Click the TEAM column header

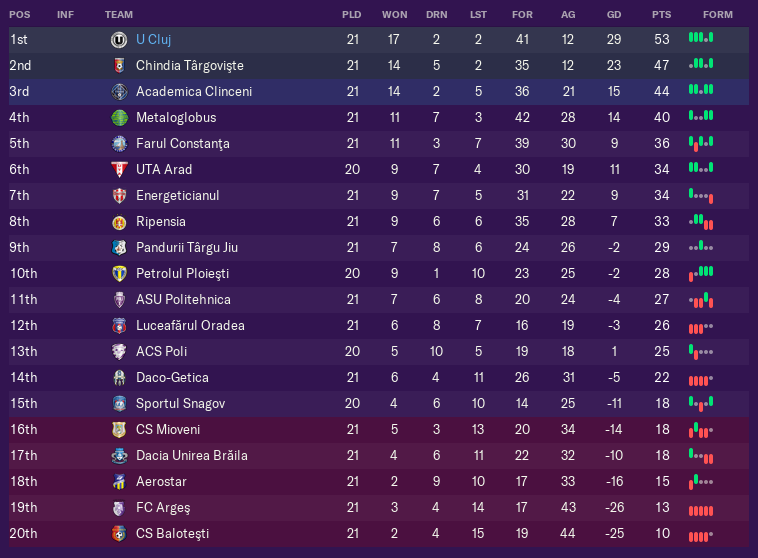(118, 15)
